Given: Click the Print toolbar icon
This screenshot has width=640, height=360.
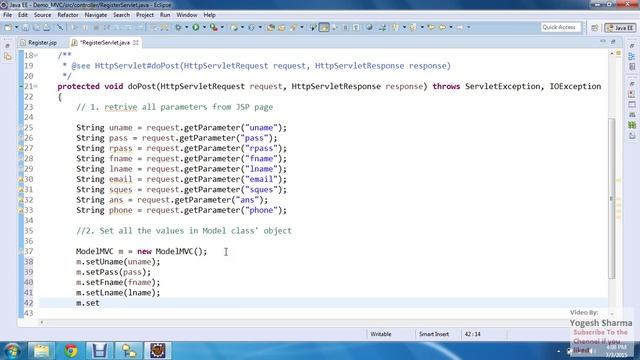Looking at the screenshot, I should click(47, 27).
